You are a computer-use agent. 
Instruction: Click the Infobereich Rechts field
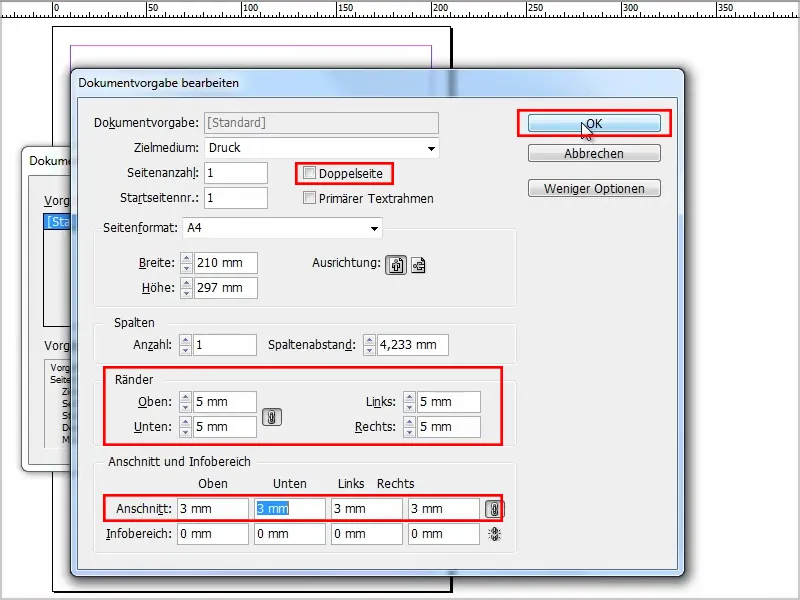444,534
